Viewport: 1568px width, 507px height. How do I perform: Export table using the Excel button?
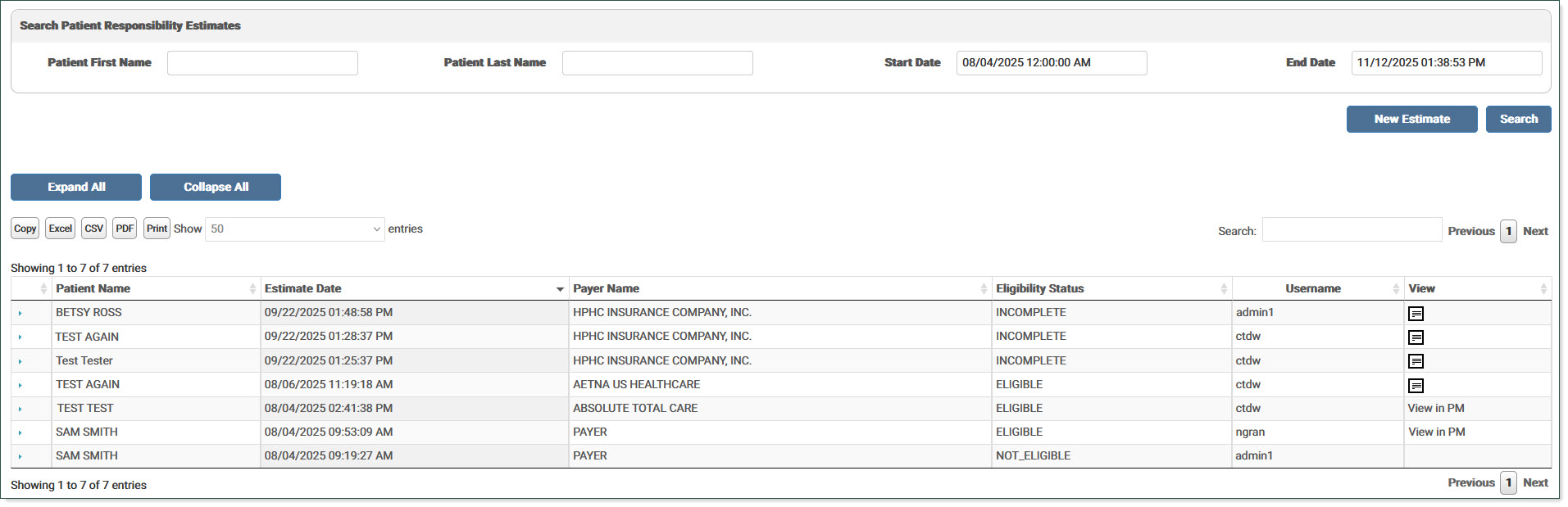tap(60, 229)
